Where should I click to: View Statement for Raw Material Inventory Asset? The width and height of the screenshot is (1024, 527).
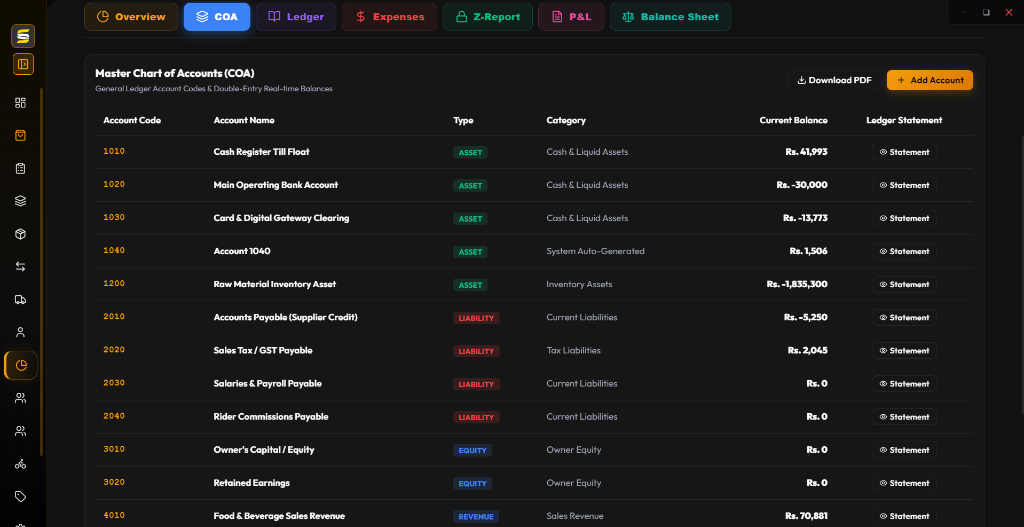click(x=904, y=285)
